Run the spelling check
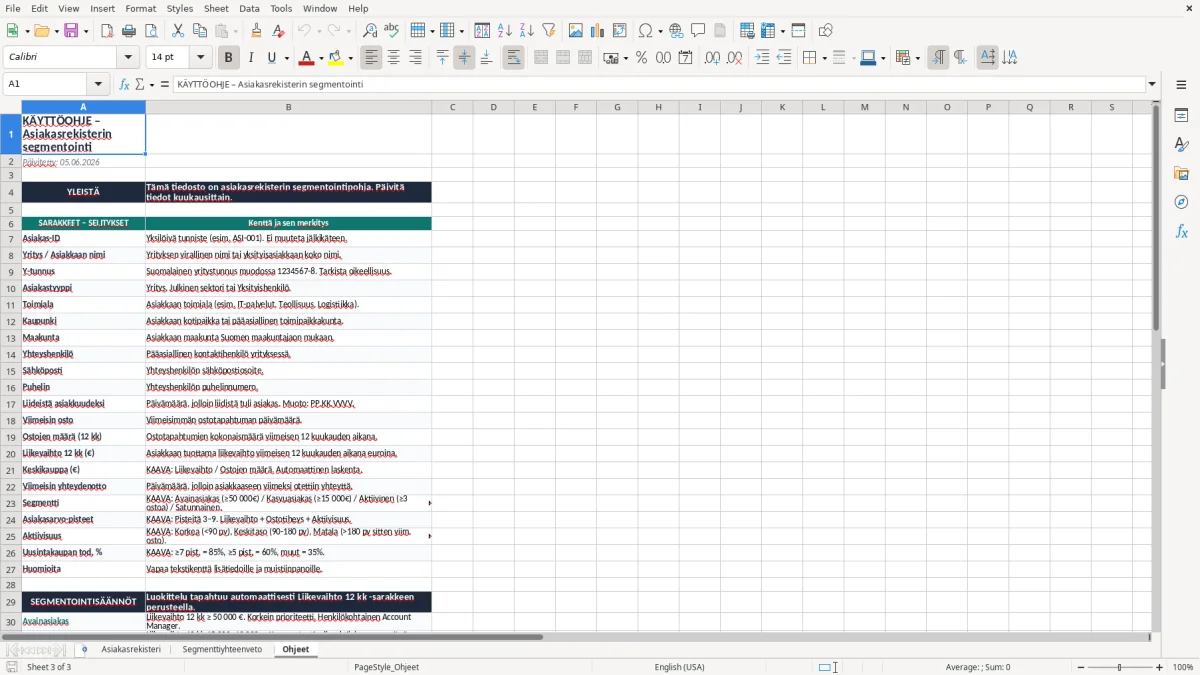This screenshot has width=1200, height=675. 391,31
